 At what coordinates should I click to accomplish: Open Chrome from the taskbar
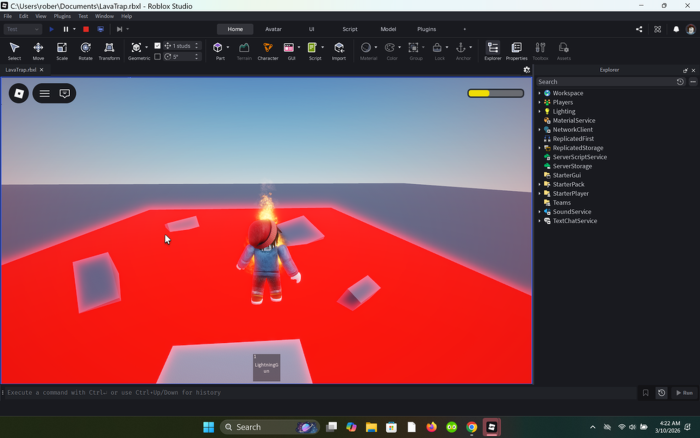point(471,427)
